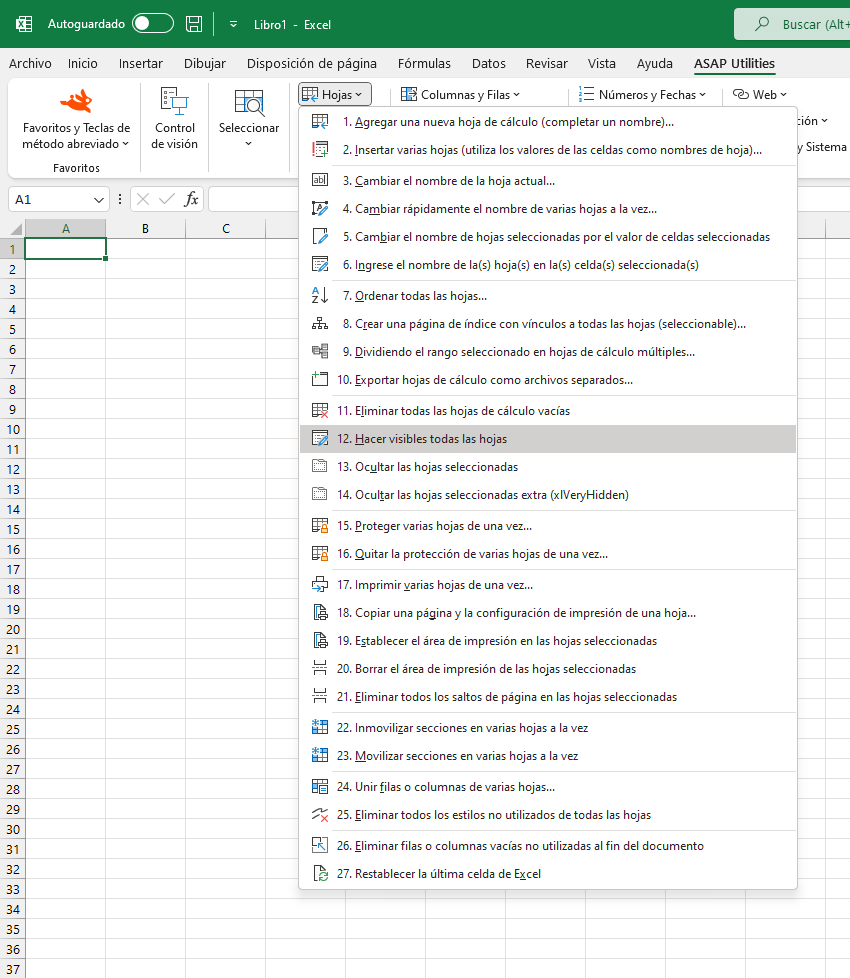The width and height of the screenshot is (850, 978).
Task: Click icon for Dividiendo el rango seleccionado
Action: 320,351
